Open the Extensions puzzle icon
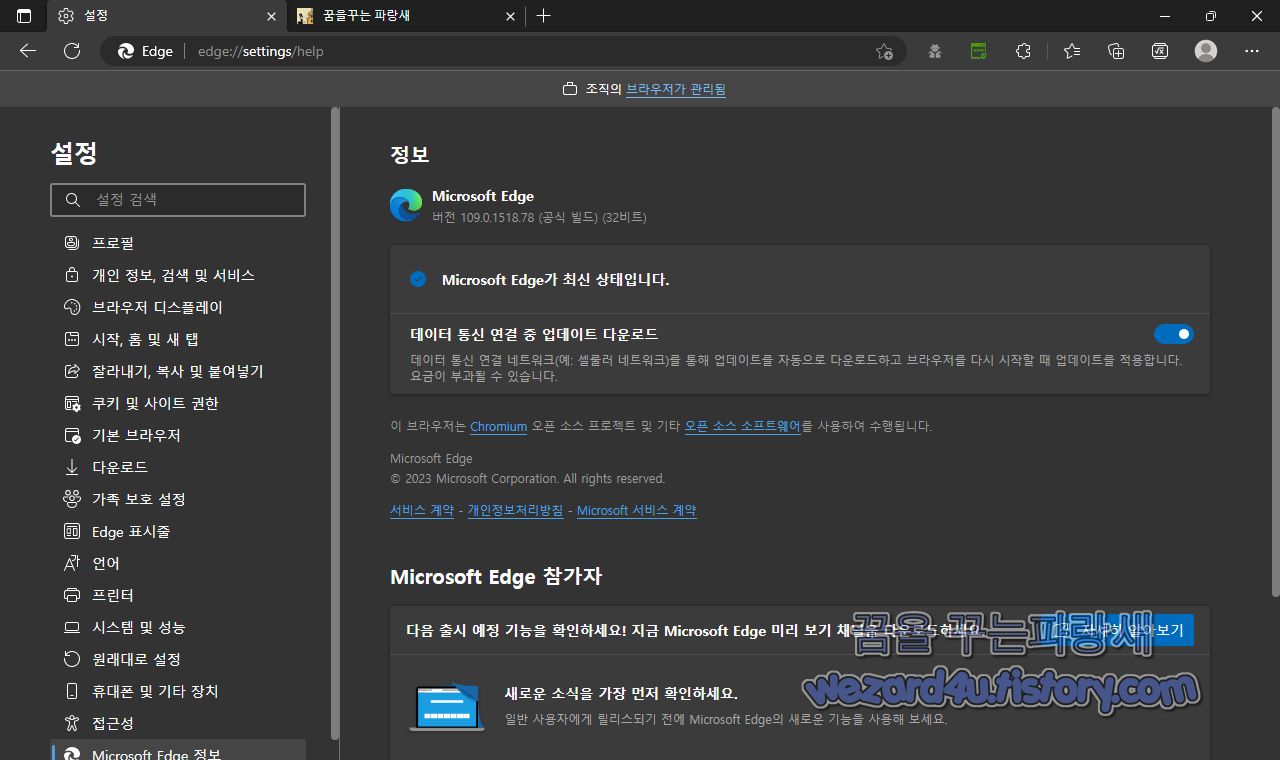This screenshot has height=760, width=1280. point(1023,51)
